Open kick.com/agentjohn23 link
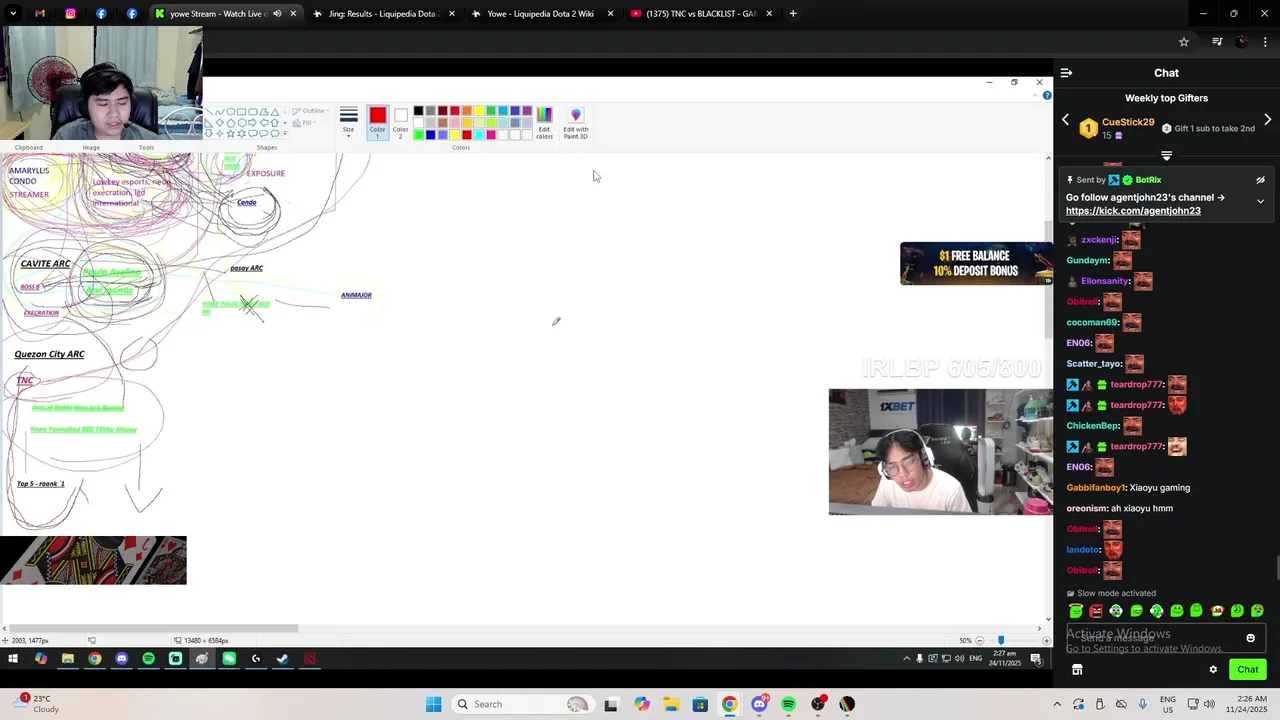The width and height of the screenshot is (1280, 720). (1133, 211)
